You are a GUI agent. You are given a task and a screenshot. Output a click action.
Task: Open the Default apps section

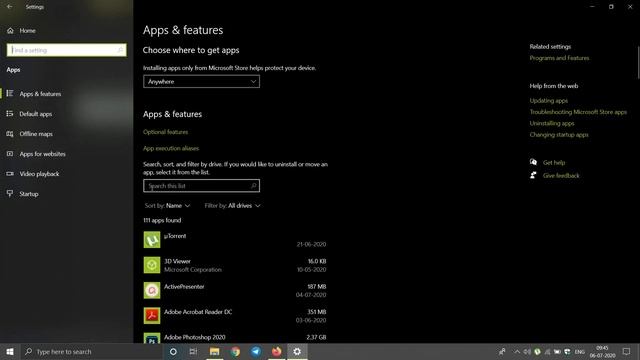pyautogui.click(x=36, y=114)
